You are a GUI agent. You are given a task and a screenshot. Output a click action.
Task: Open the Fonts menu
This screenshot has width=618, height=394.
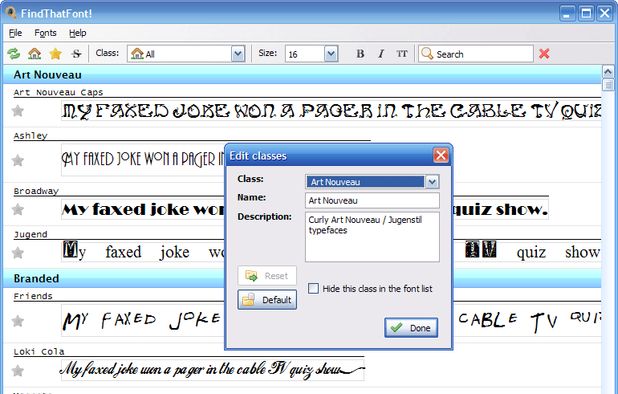click(45, 33)
